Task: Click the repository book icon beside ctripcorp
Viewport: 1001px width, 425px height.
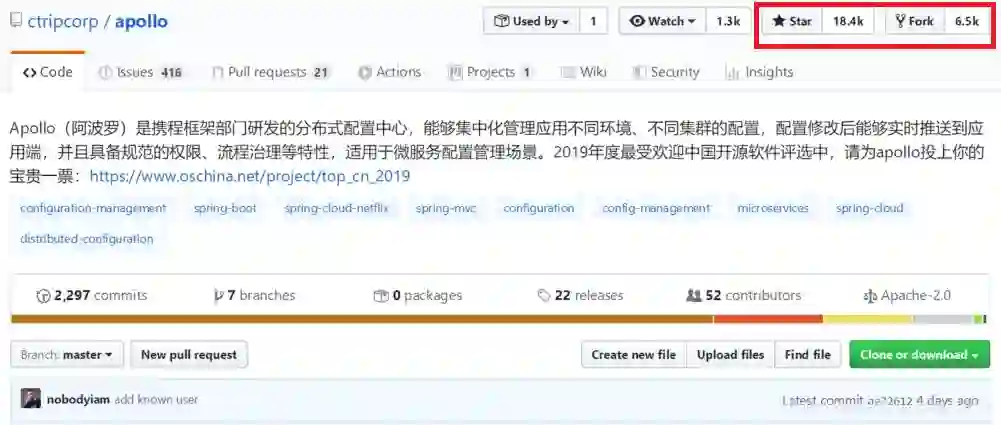Action: click(x=16, y=21)
